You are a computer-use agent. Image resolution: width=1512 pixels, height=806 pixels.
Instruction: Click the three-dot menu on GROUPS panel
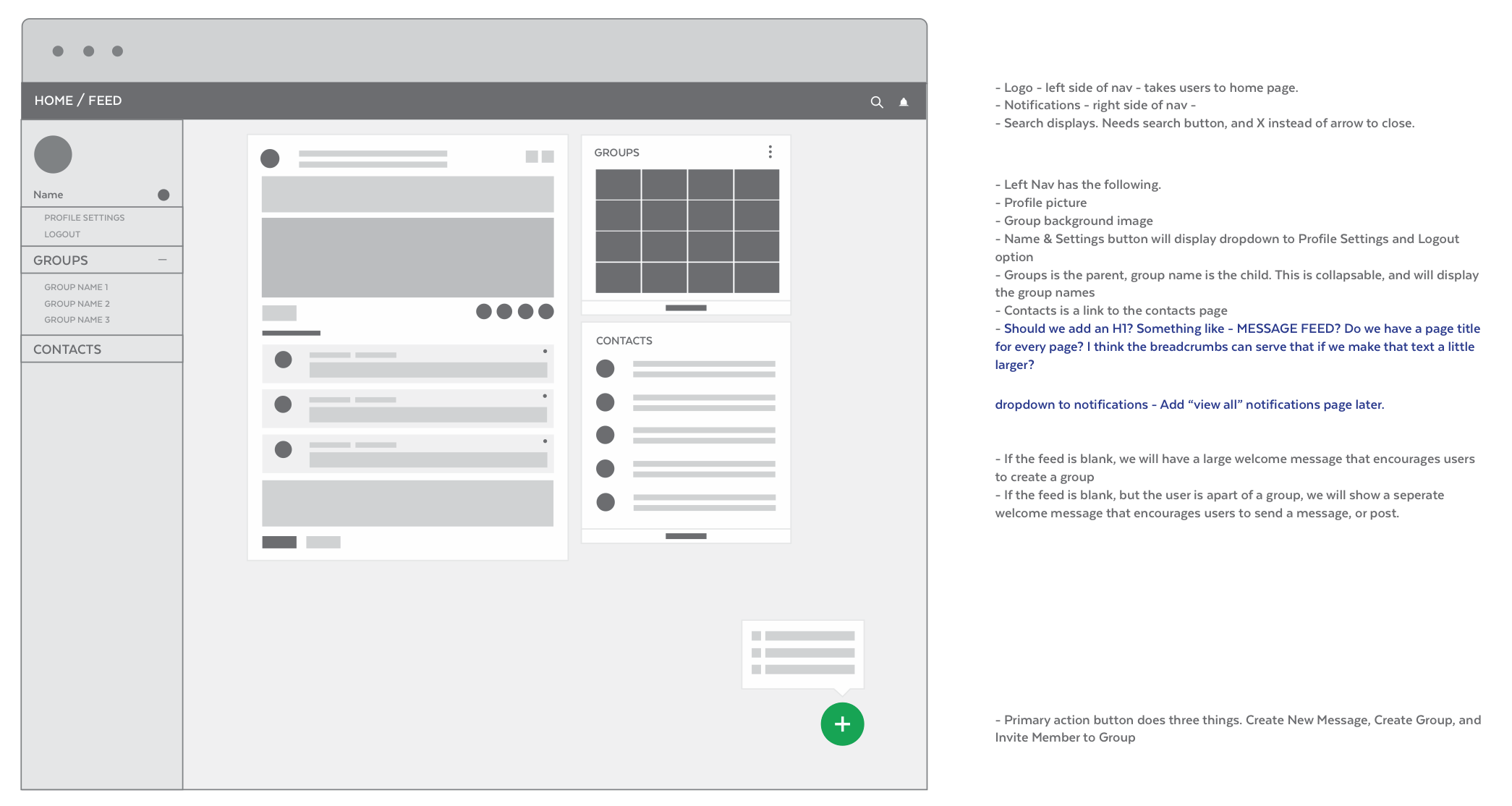tap(770, 152)
